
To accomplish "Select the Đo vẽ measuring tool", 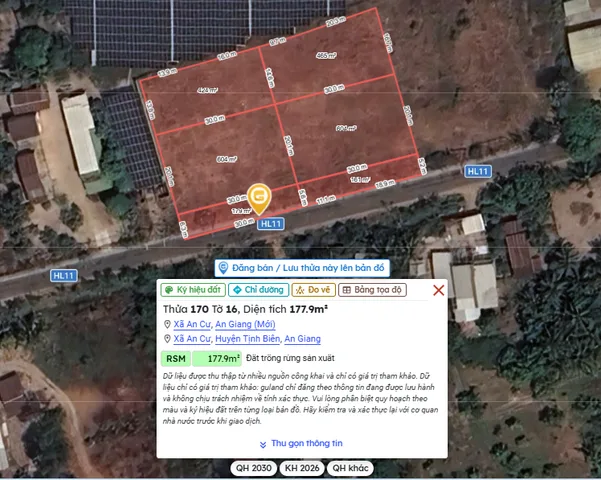I will pyautogui.click(x=314, y=290).
